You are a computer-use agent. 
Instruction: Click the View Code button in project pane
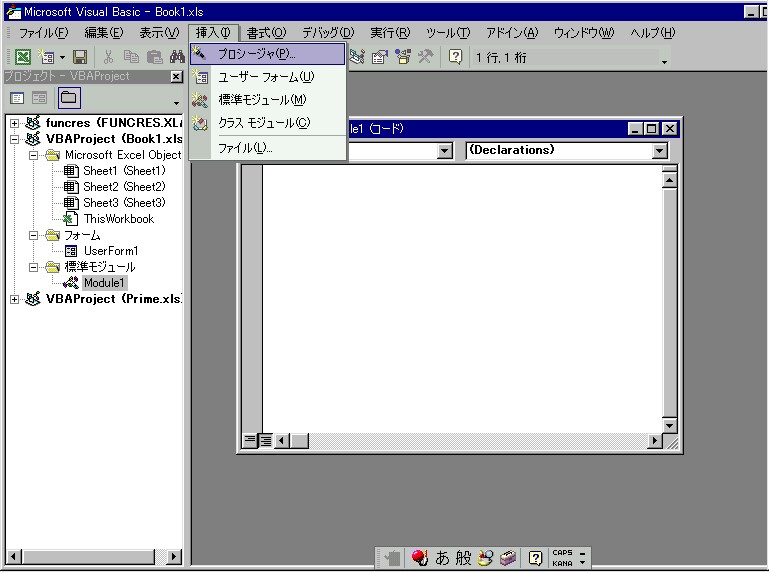tap(17, 98)
